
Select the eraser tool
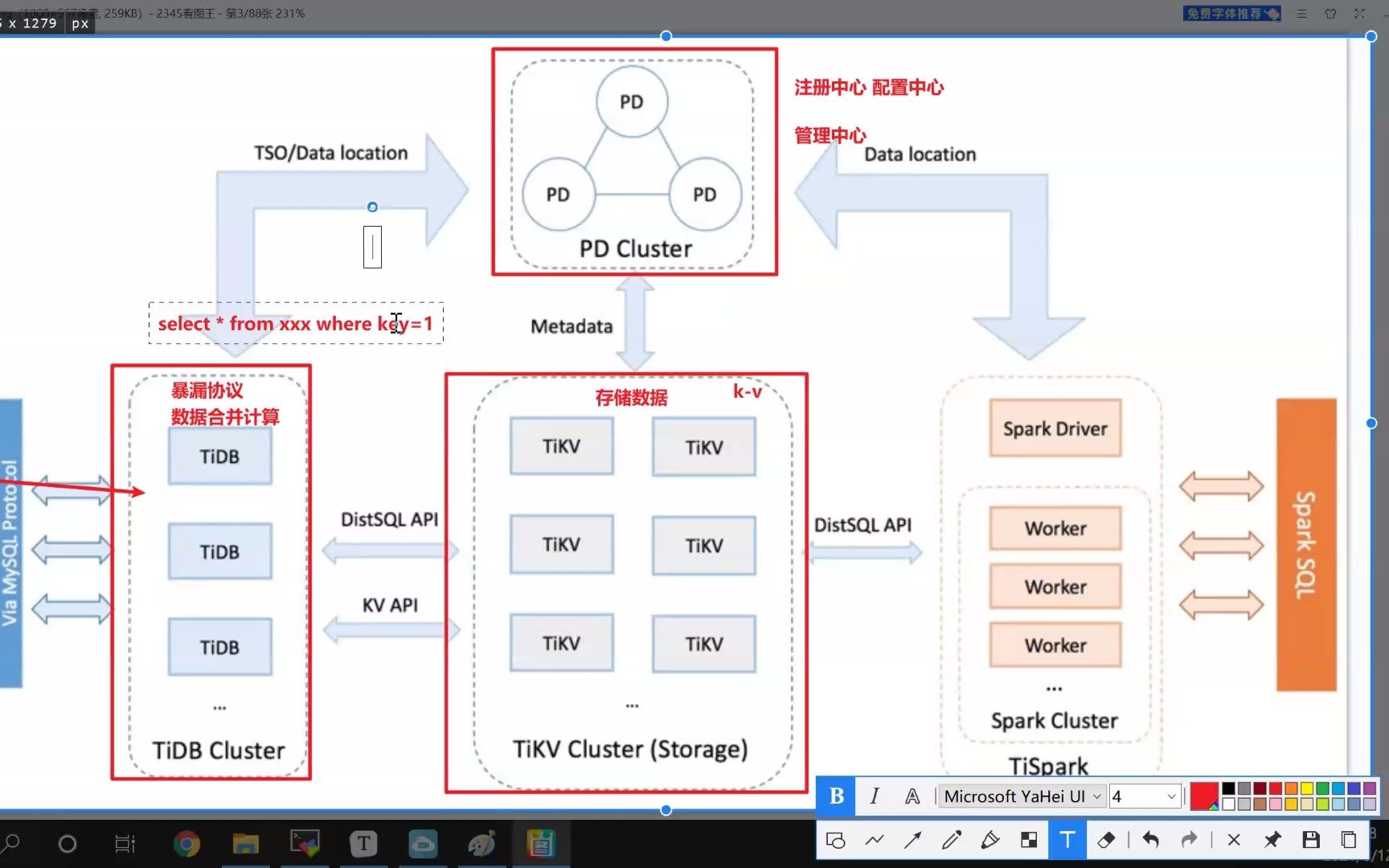(1106, 840)
